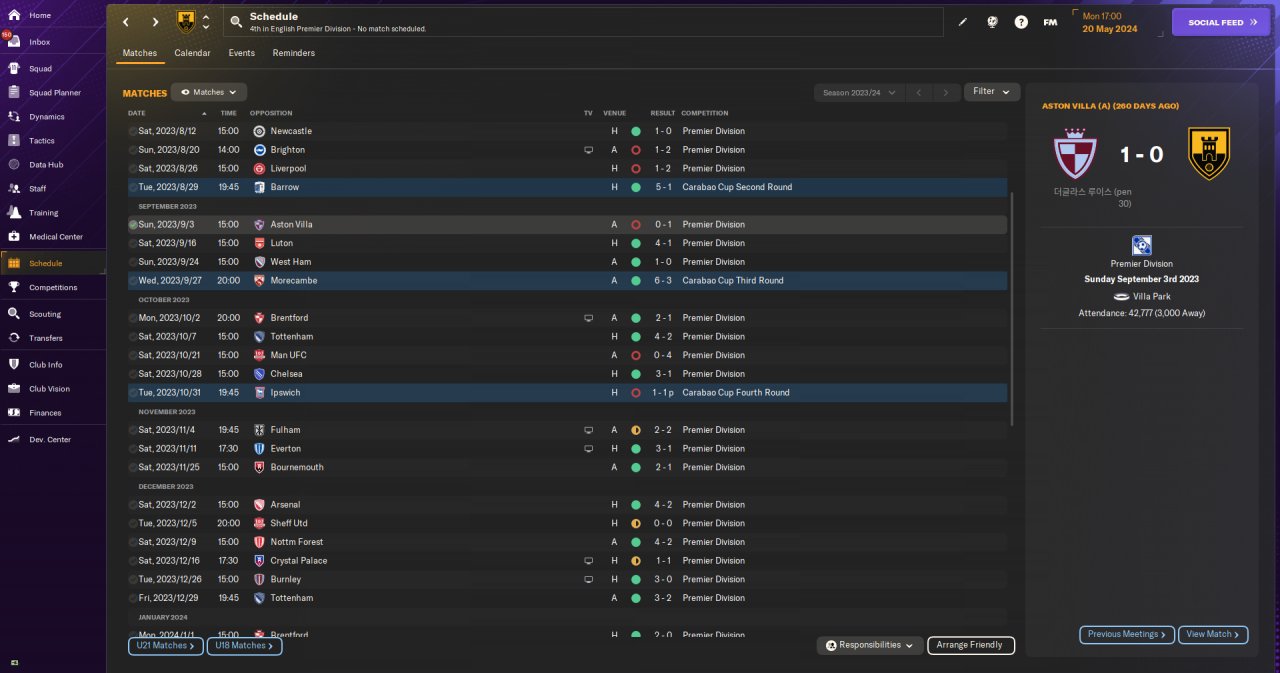Open U18 Matches
Image resolution: width=1280 pixels, height=673 pixels.
pos(244,646)
